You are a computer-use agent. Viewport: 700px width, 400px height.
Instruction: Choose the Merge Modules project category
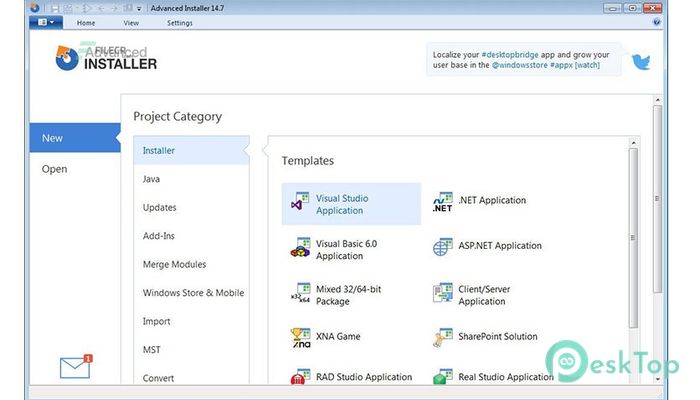191,264
